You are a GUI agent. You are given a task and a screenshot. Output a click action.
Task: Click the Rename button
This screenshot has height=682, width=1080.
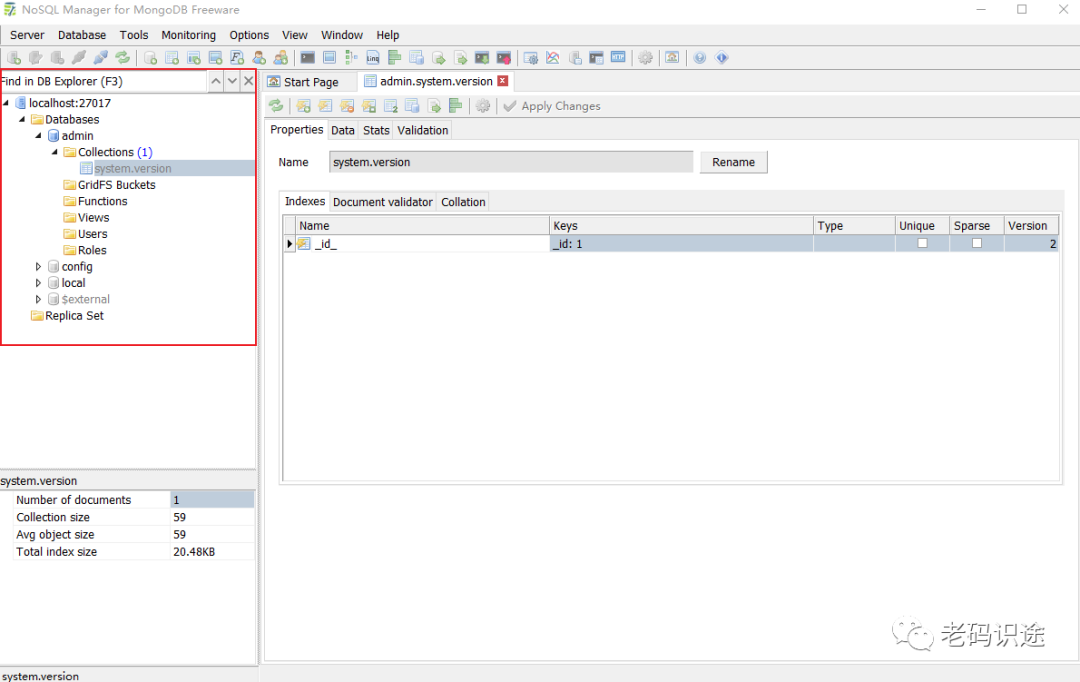[734, 162]
